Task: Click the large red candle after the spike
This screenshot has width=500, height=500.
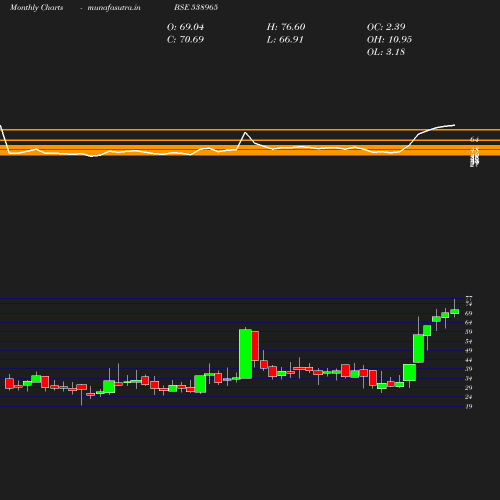Action: coord(255,346)
